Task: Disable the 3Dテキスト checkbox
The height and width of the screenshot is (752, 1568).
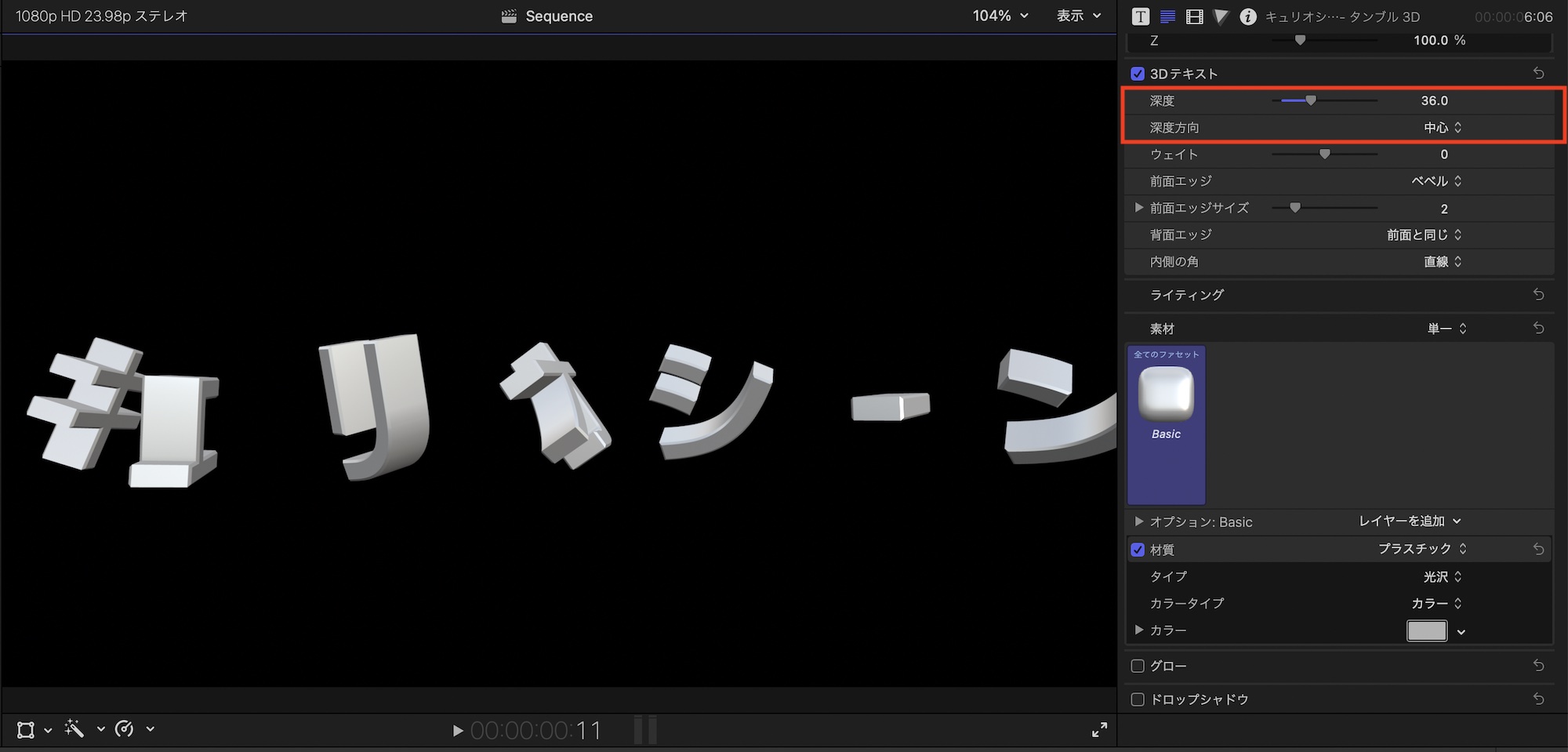Action: tap(1138, 74)
